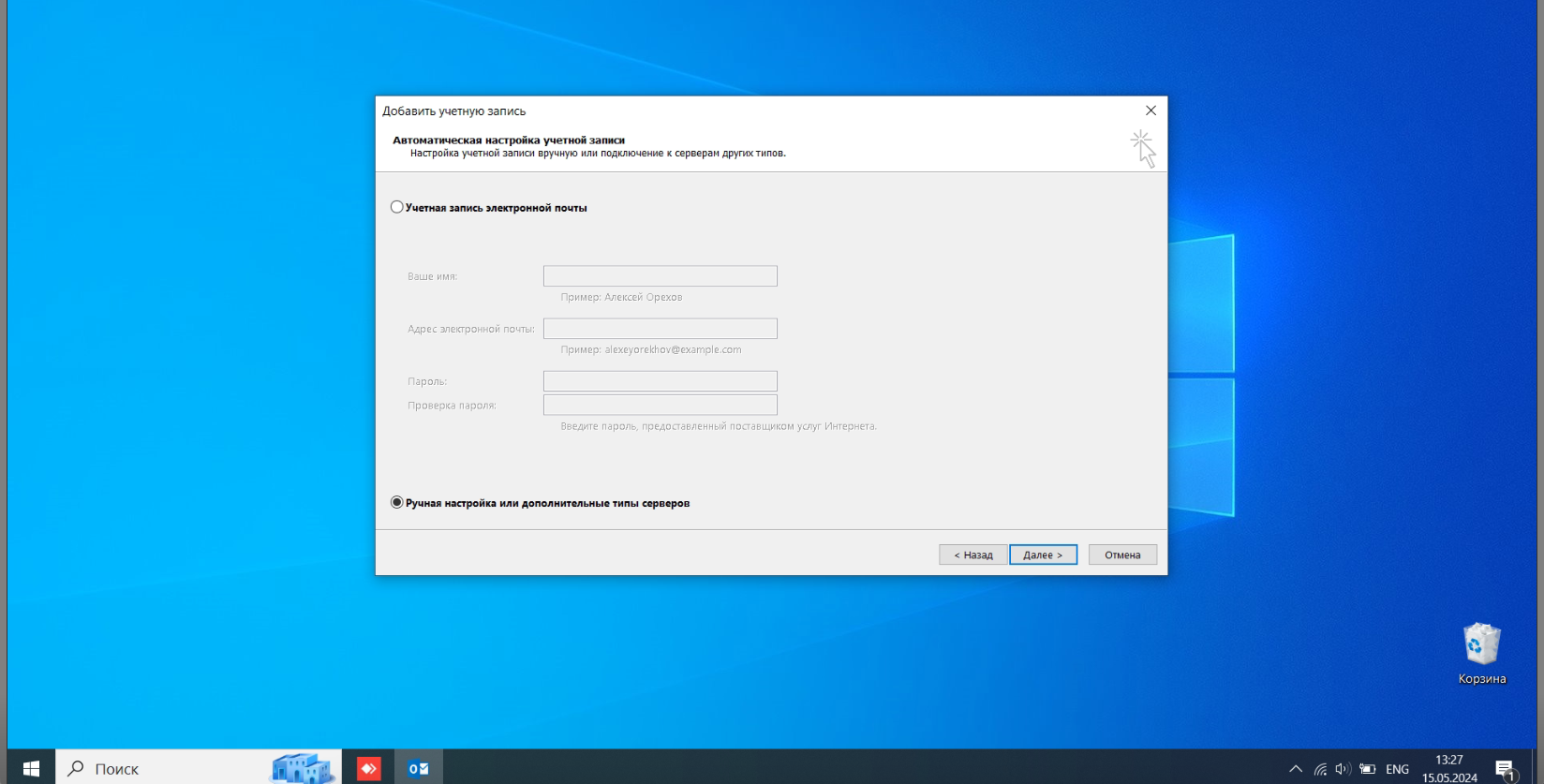The image size is (1544, 784).
Task: Click the battery status tray icon
Action: 1367,769
